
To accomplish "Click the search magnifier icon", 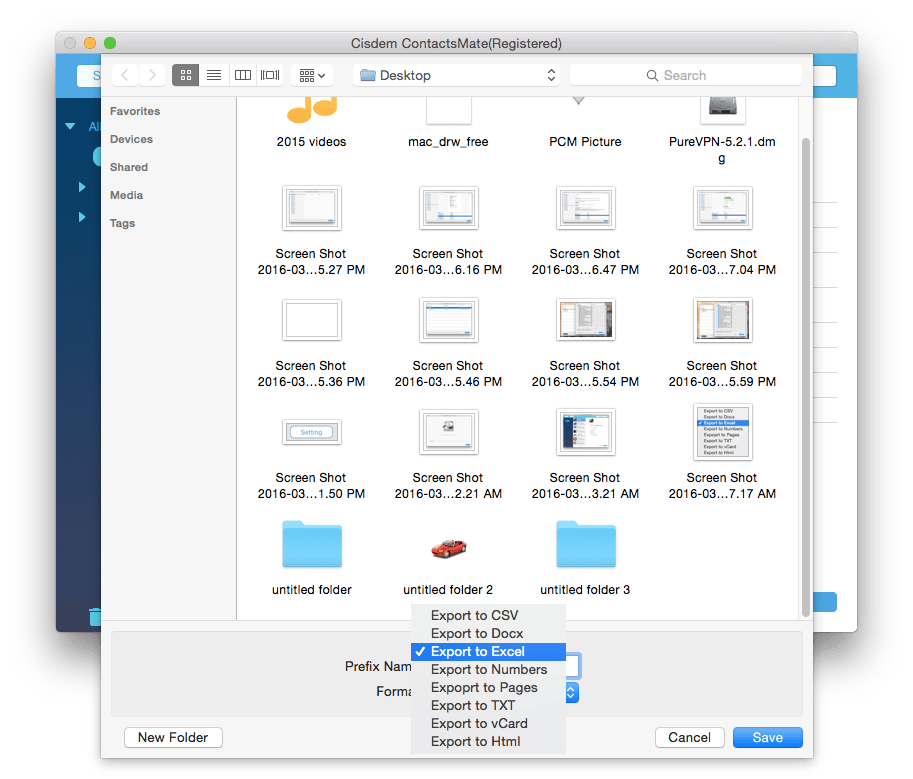I will click(x=653, y=75).
